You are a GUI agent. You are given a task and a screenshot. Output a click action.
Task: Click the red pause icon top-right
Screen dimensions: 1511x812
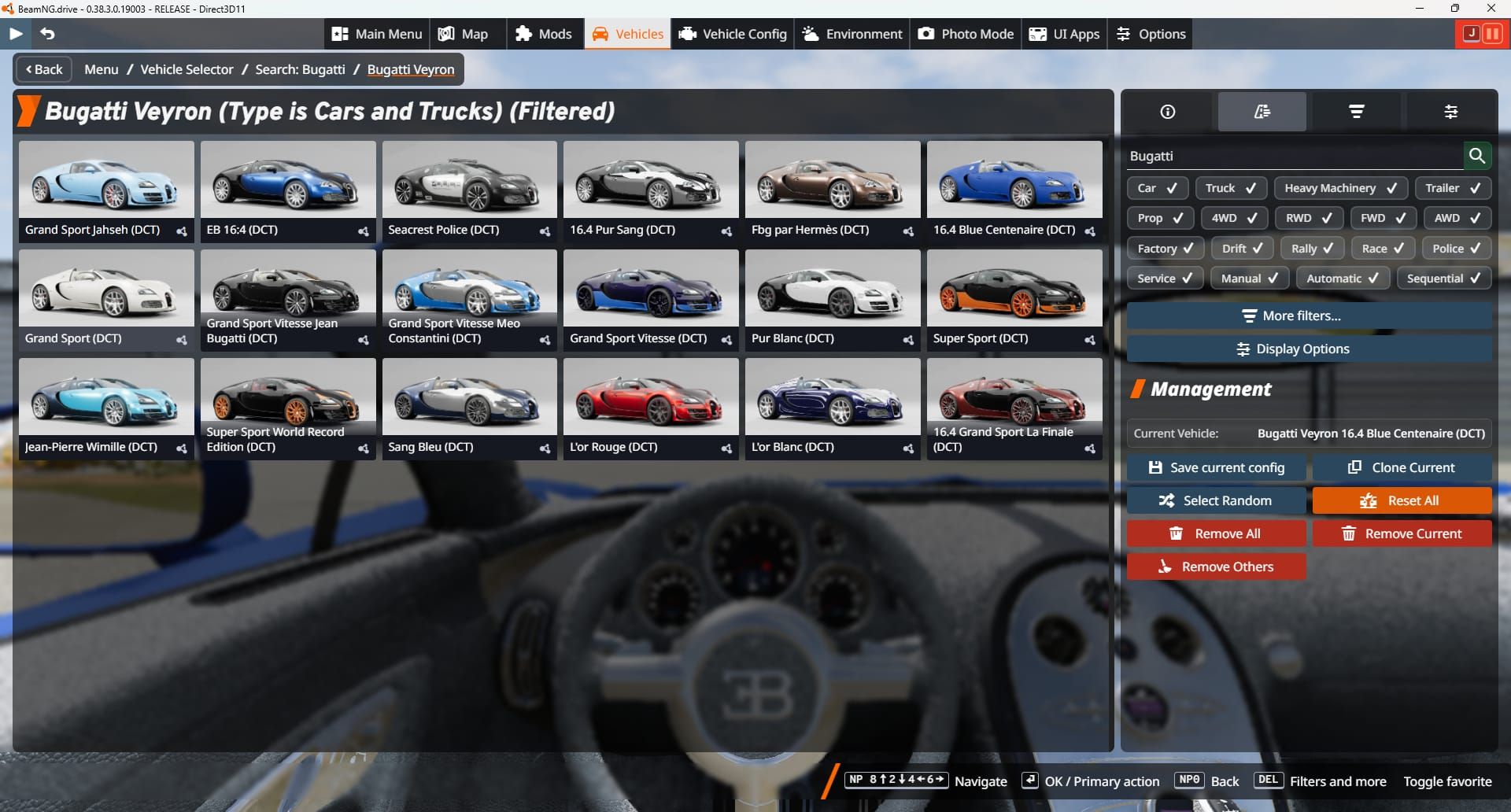click(x=1494, y=34)
